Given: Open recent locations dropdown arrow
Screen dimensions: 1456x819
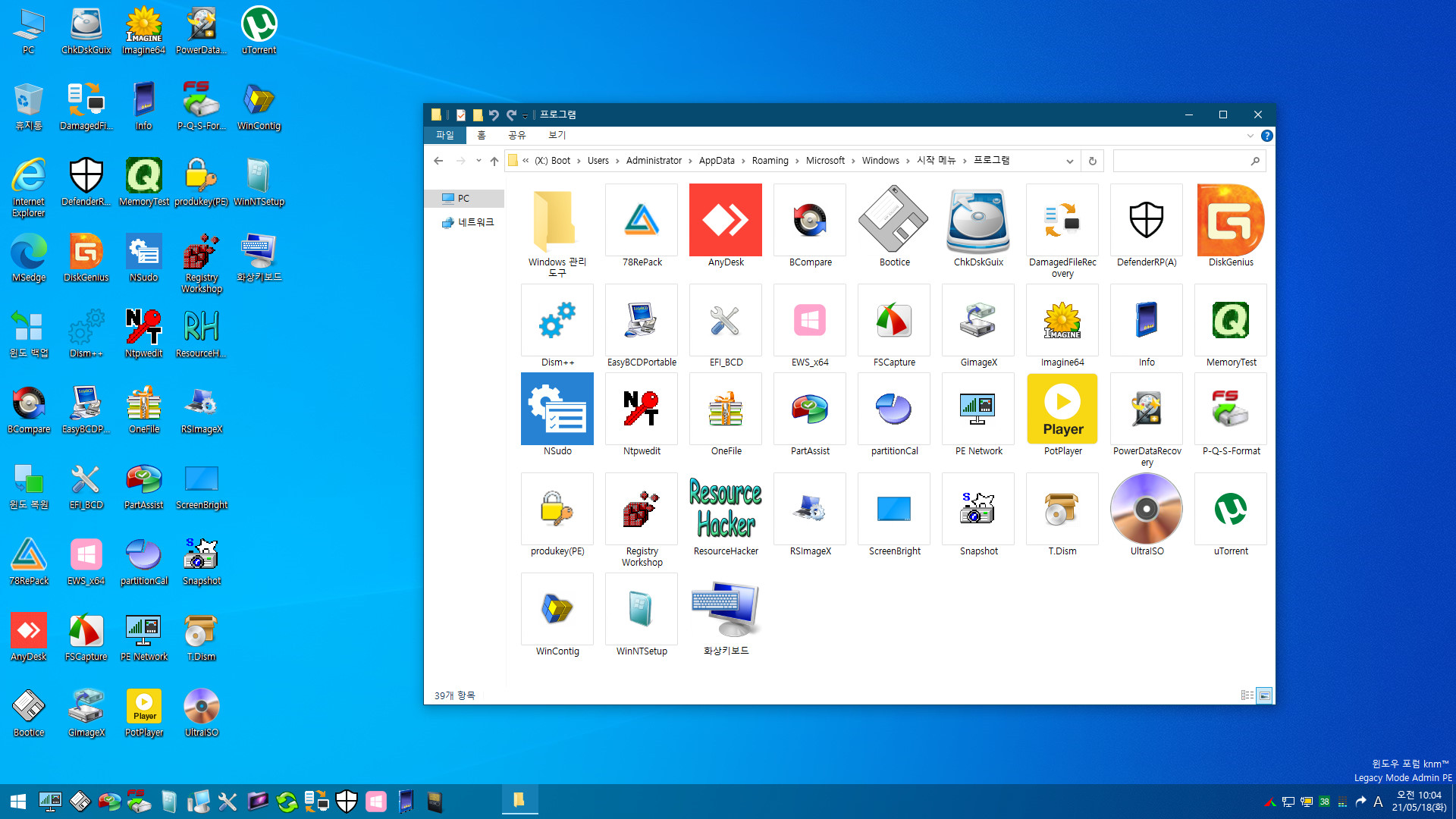Looking at the screenshot, I should pos(478,161).
